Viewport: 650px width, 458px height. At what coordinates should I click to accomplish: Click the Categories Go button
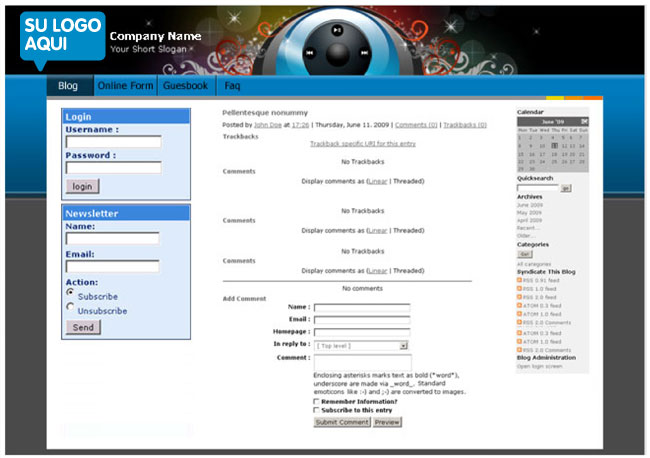524,254
